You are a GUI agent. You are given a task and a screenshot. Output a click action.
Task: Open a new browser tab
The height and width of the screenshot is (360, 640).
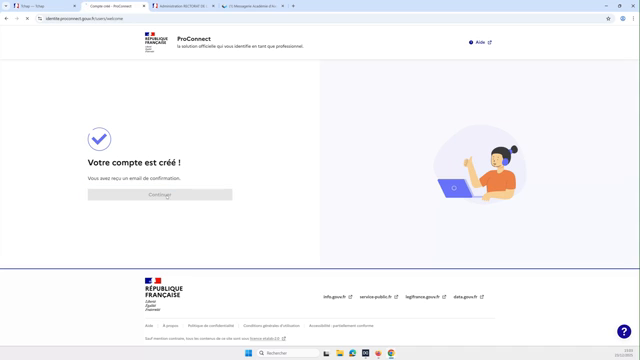pyautogui.click(x=293, y=6)
